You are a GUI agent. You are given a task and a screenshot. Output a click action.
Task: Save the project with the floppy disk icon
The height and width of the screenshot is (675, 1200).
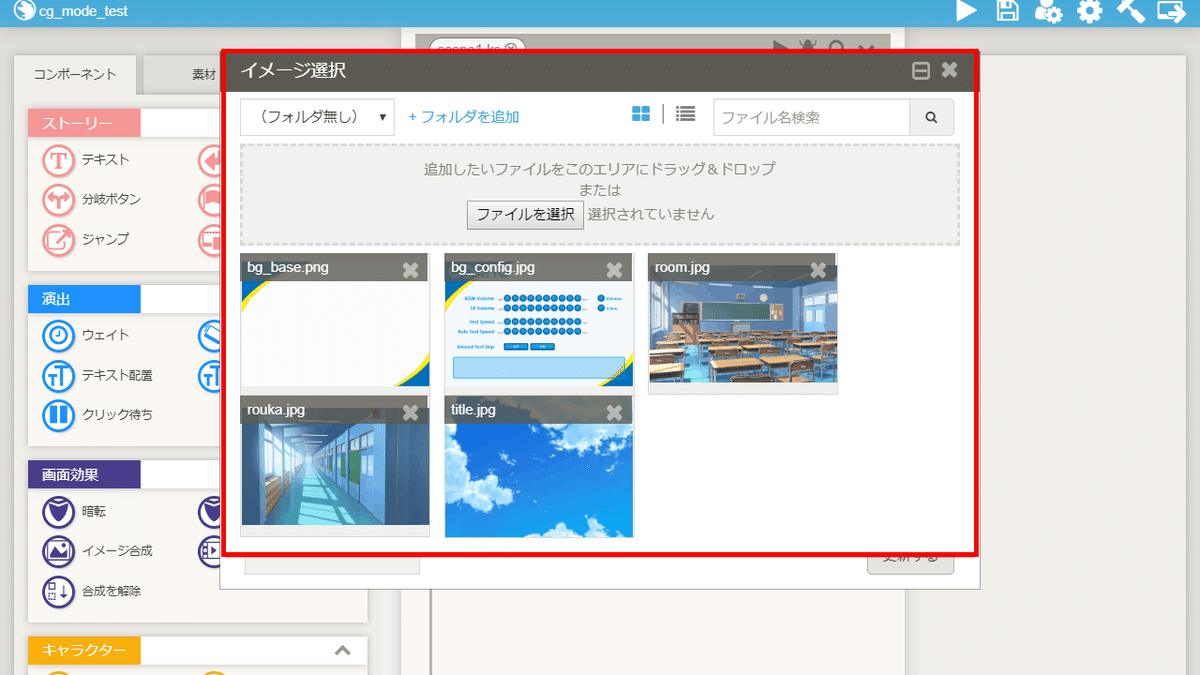click(x=1008, y=11)
